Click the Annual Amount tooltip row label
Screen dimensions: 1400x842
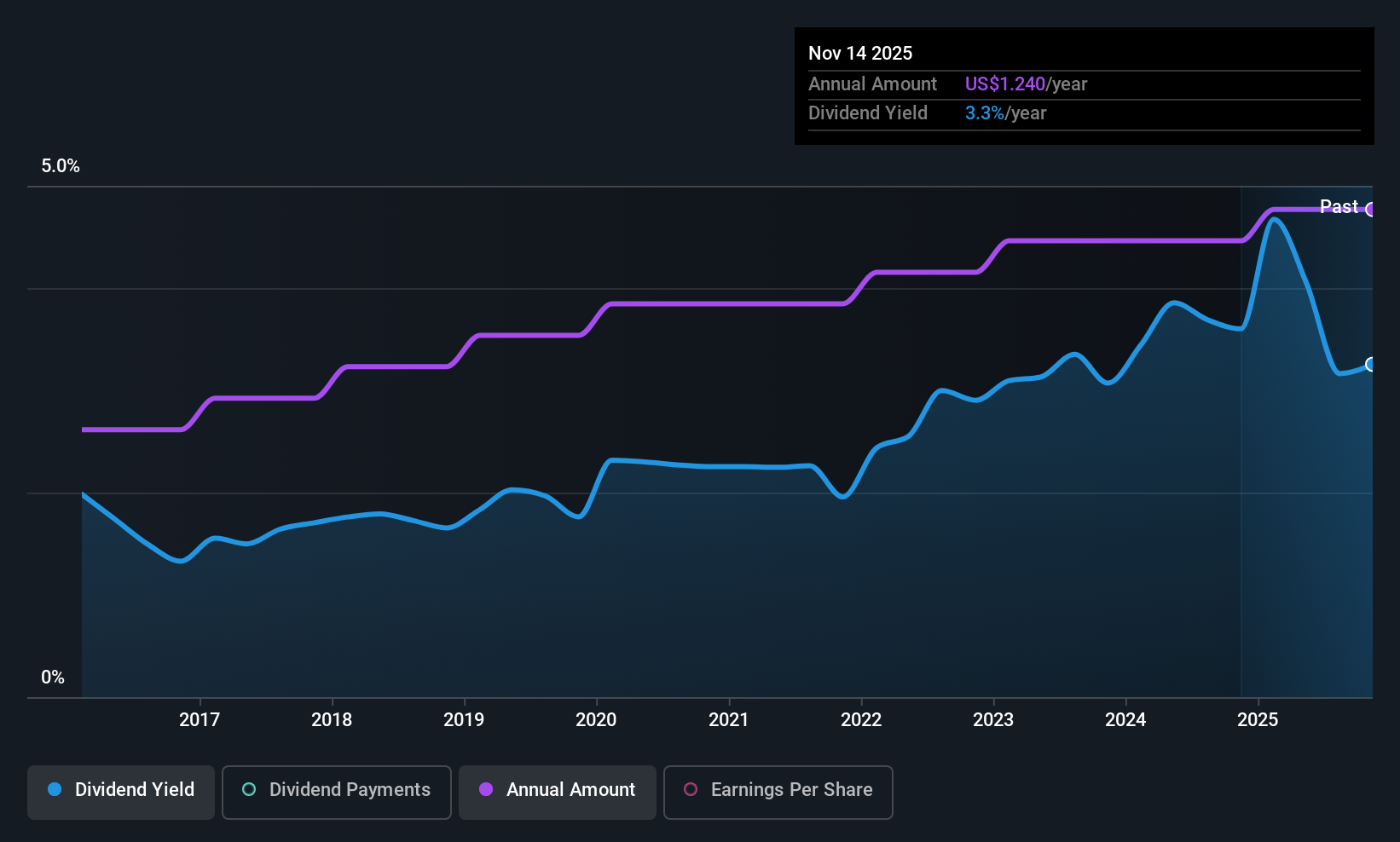pos(872,84)
